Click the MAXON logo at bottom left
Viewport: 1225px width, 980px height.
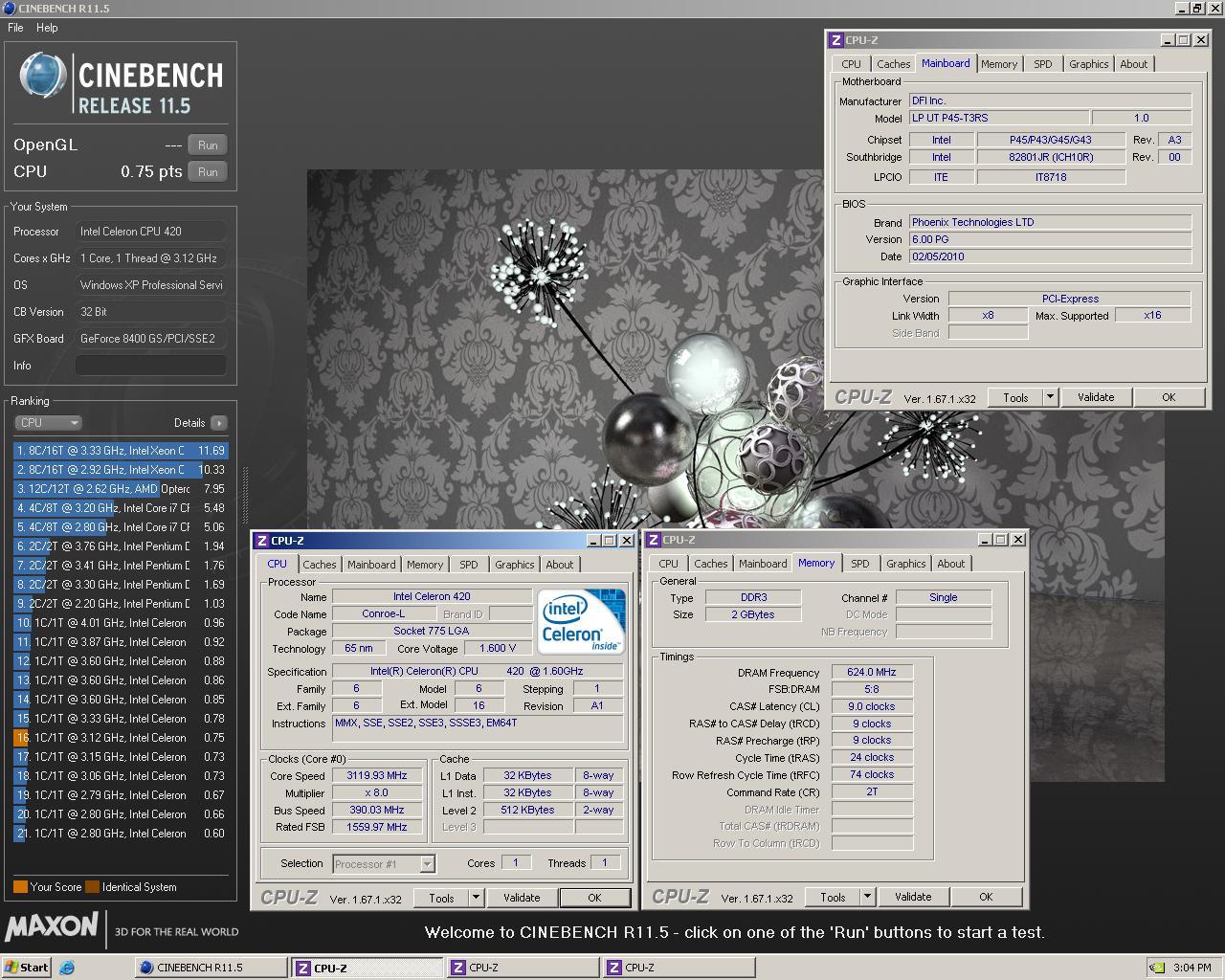[x=52, y=927]
